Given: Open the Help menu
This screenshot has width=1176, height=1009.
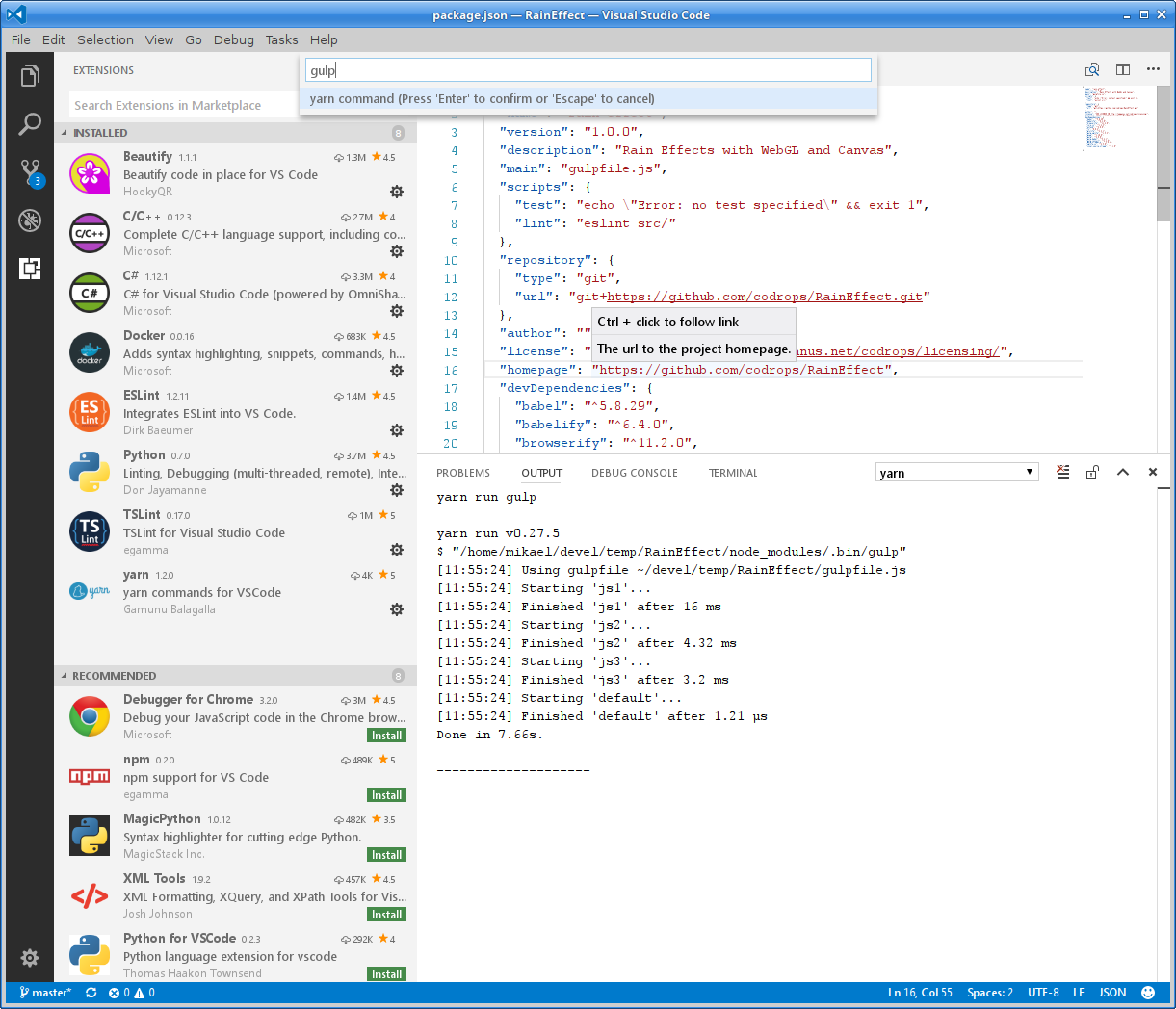Looking at the screenshot, I should click(324, 39).
